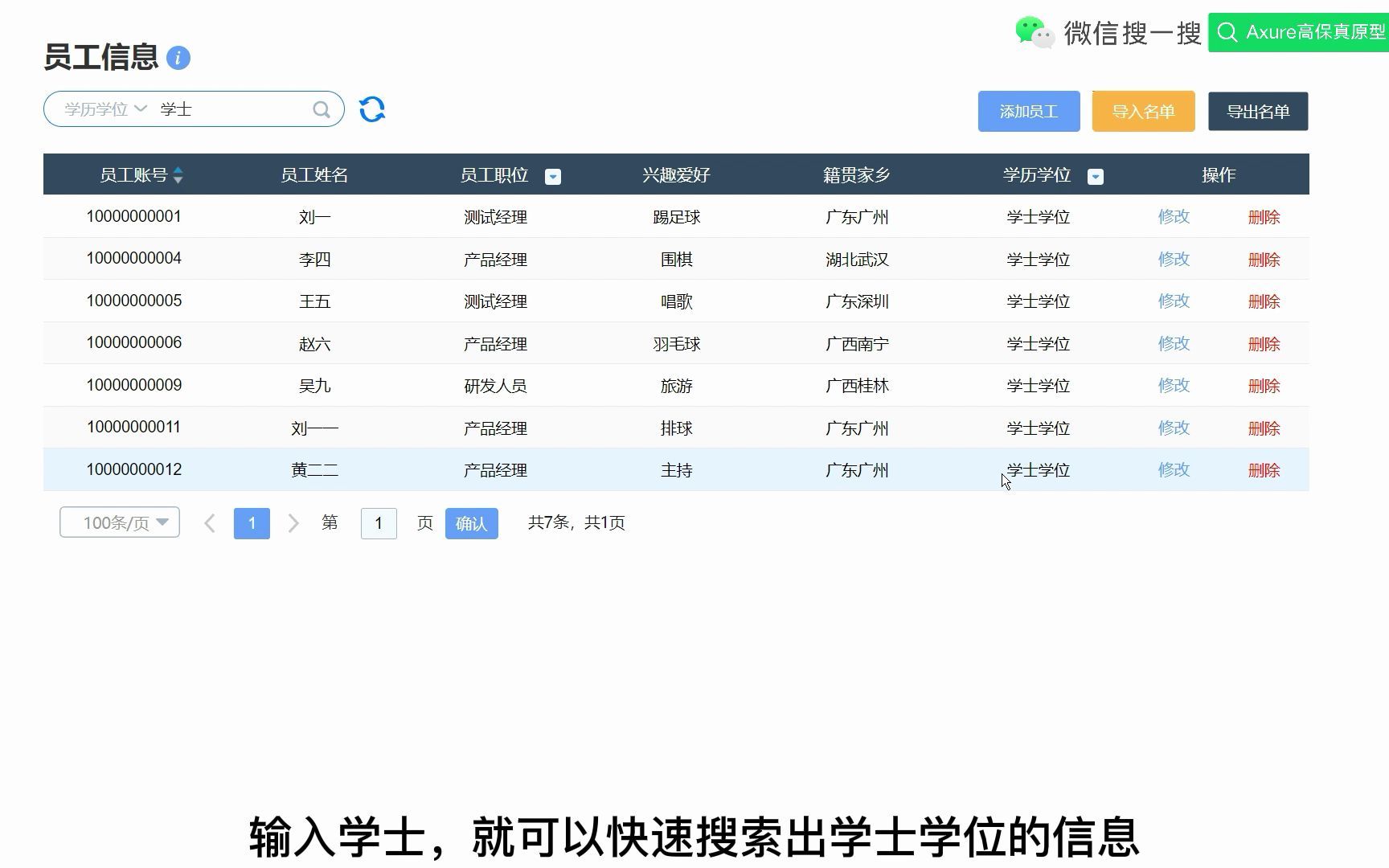
Task: Click the 围棋 hobby cell
Action: pos(677,260)
